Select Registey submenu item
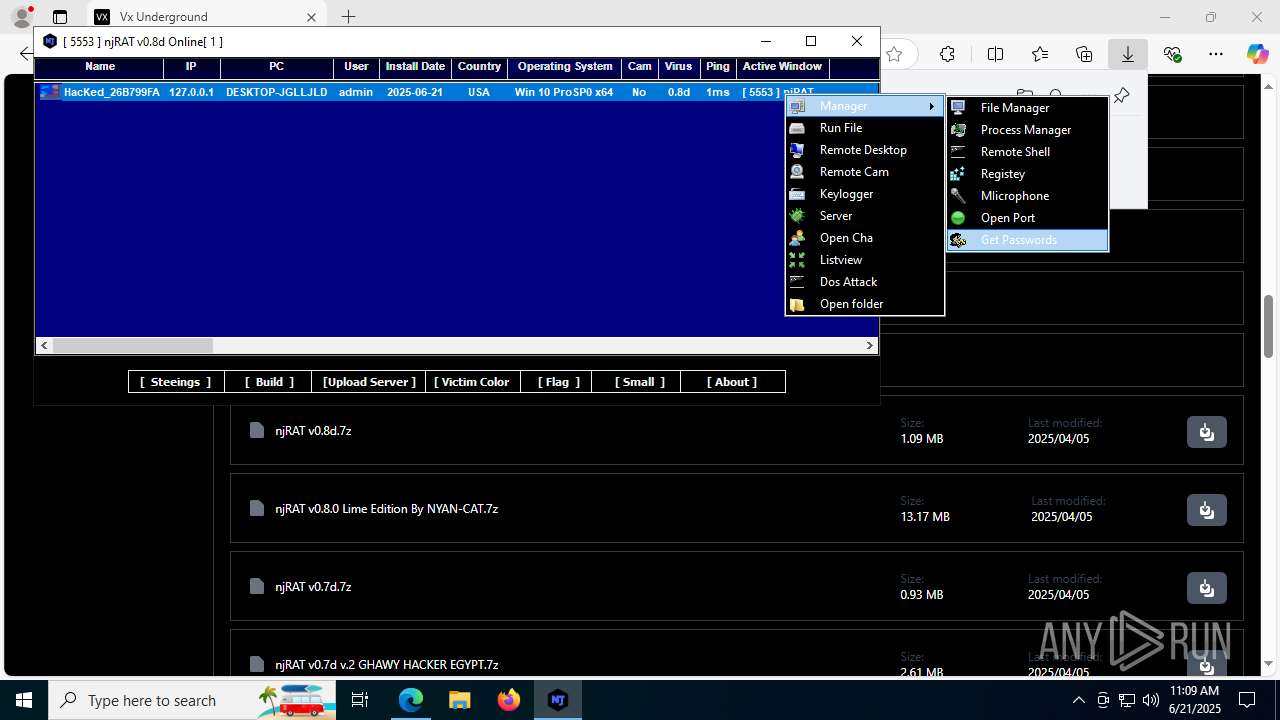This screenshot has height=720, width=1280. (1027, 174)
